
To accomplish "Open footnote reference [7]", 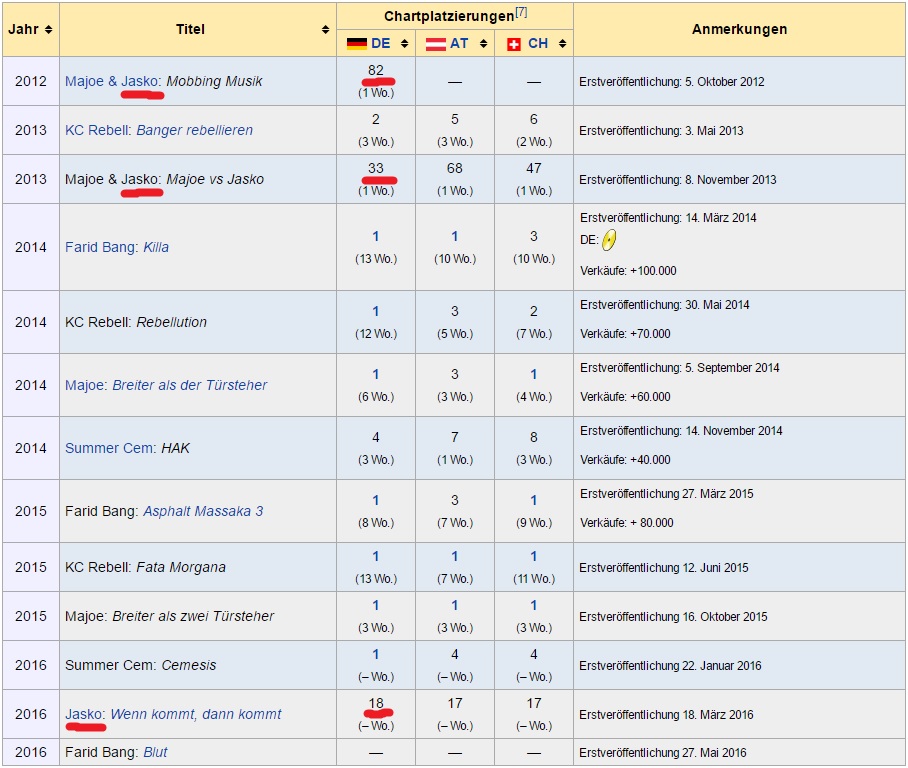I will pyautogui.click(x=521, y=12).
